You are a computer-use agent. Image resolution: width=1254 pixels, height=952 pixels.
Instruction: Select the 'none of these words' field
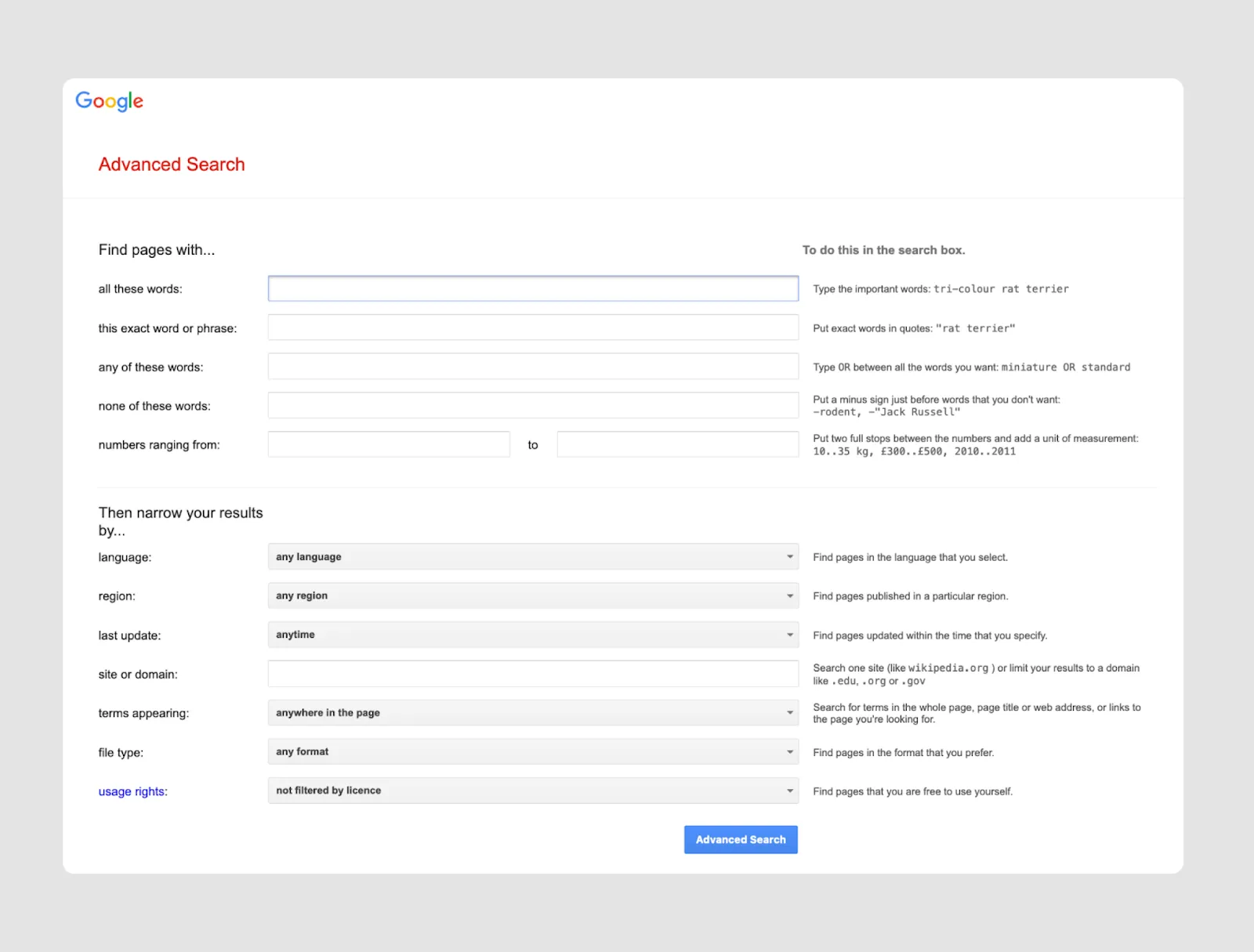click(533, 405)
